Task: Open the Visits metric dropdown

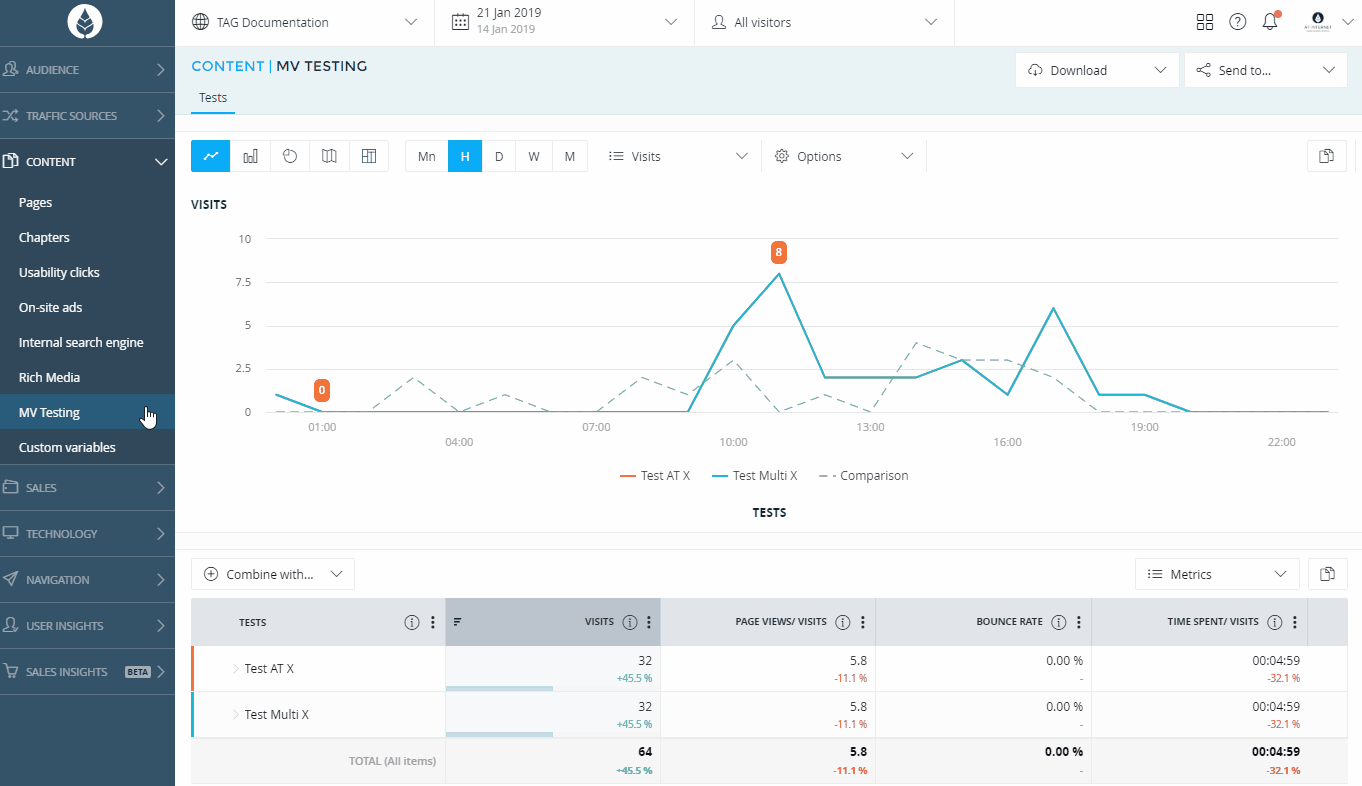Action: [678, 156]
